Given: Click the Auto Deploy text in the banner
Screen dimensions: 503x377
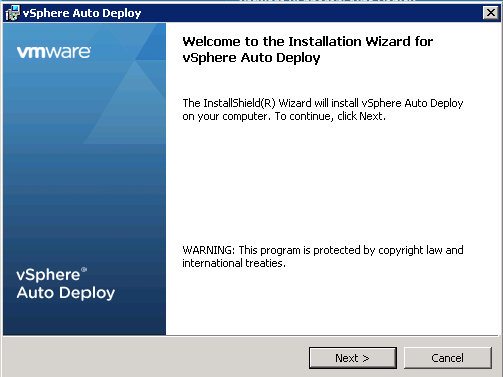Looking at the screenshot, I should (66, 293).
